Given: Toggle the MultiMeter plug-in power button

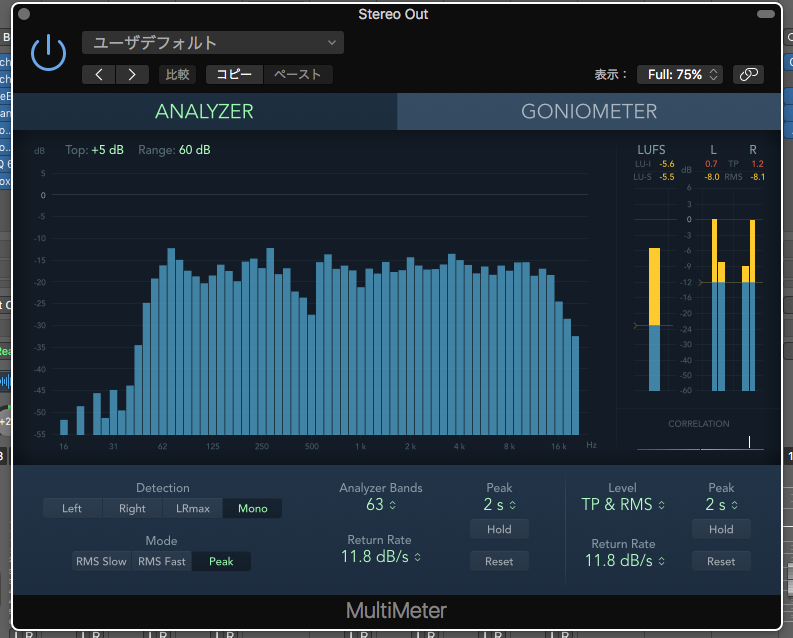Looking at the screenshot, I should point(49,53).
